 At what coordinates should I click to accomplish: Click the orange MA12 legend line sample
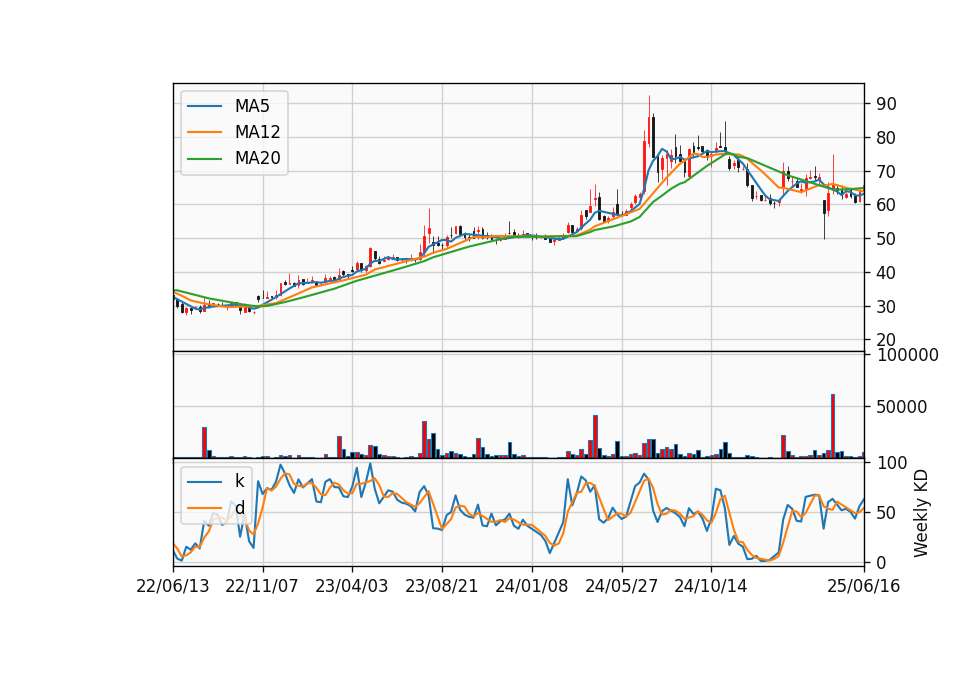(204, 132)
